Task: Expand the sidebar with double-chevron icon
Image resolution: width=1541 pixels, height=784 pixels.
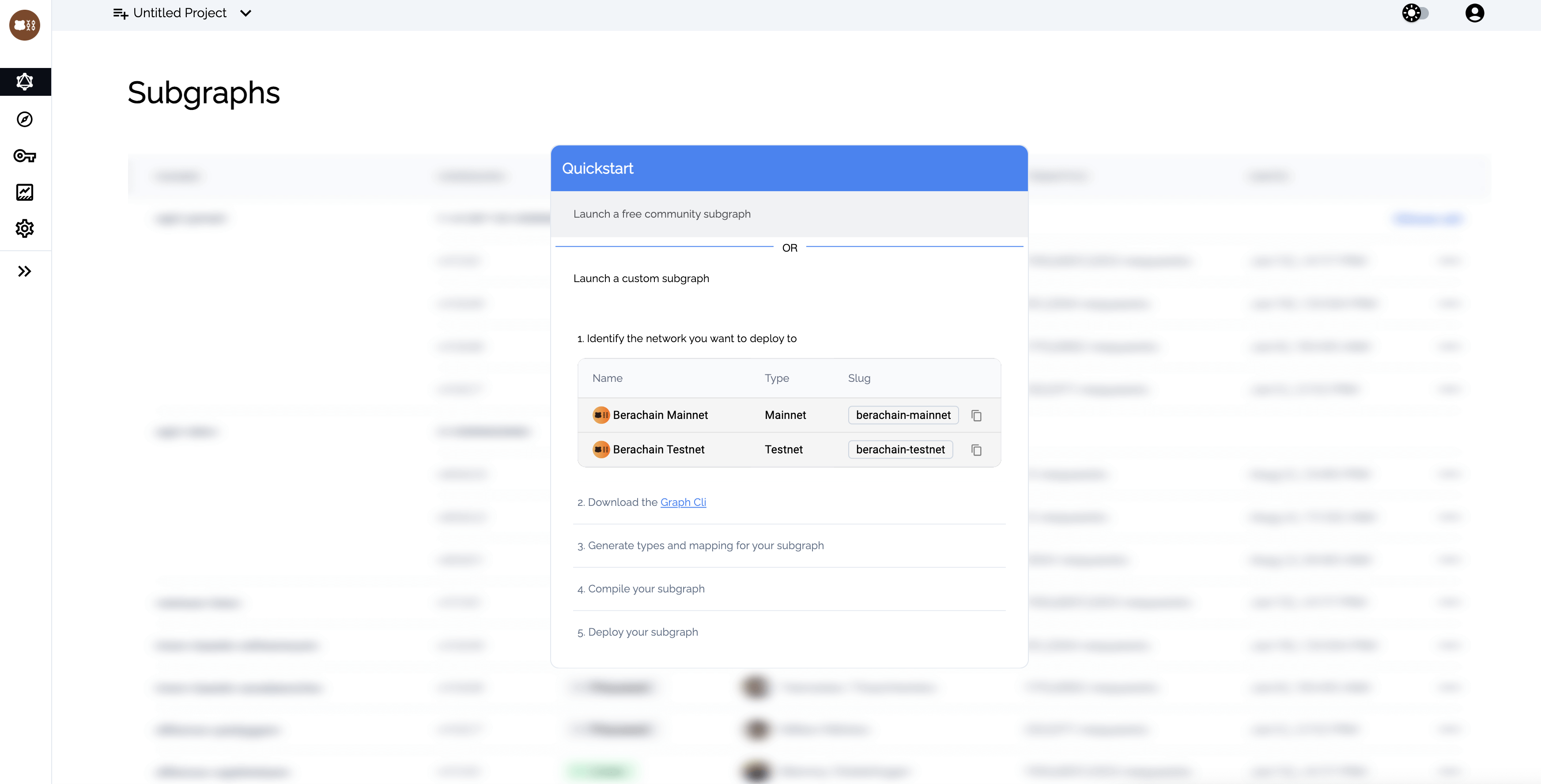Action: (x=25, y=271)
